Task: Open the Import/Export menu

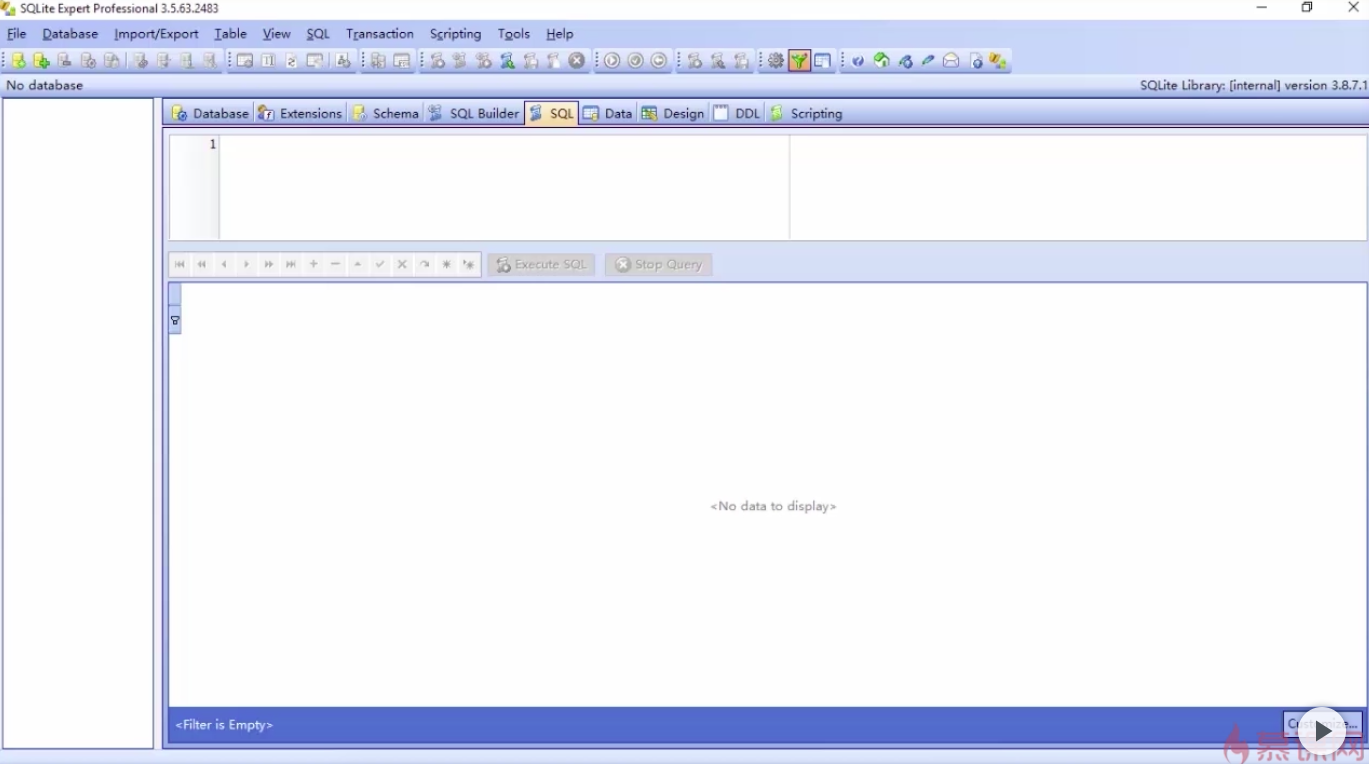Action: 156,34
